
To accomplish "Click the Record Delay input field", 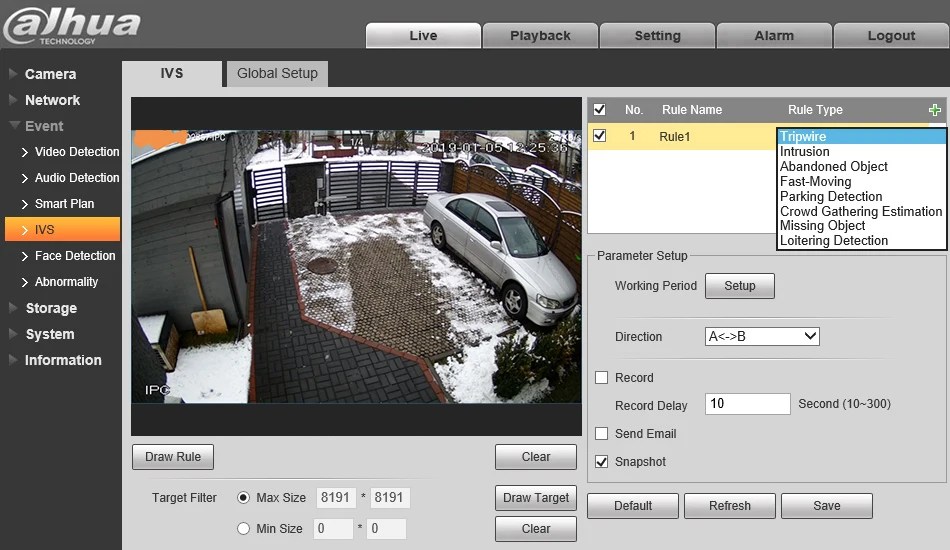I will pos(748,403).
